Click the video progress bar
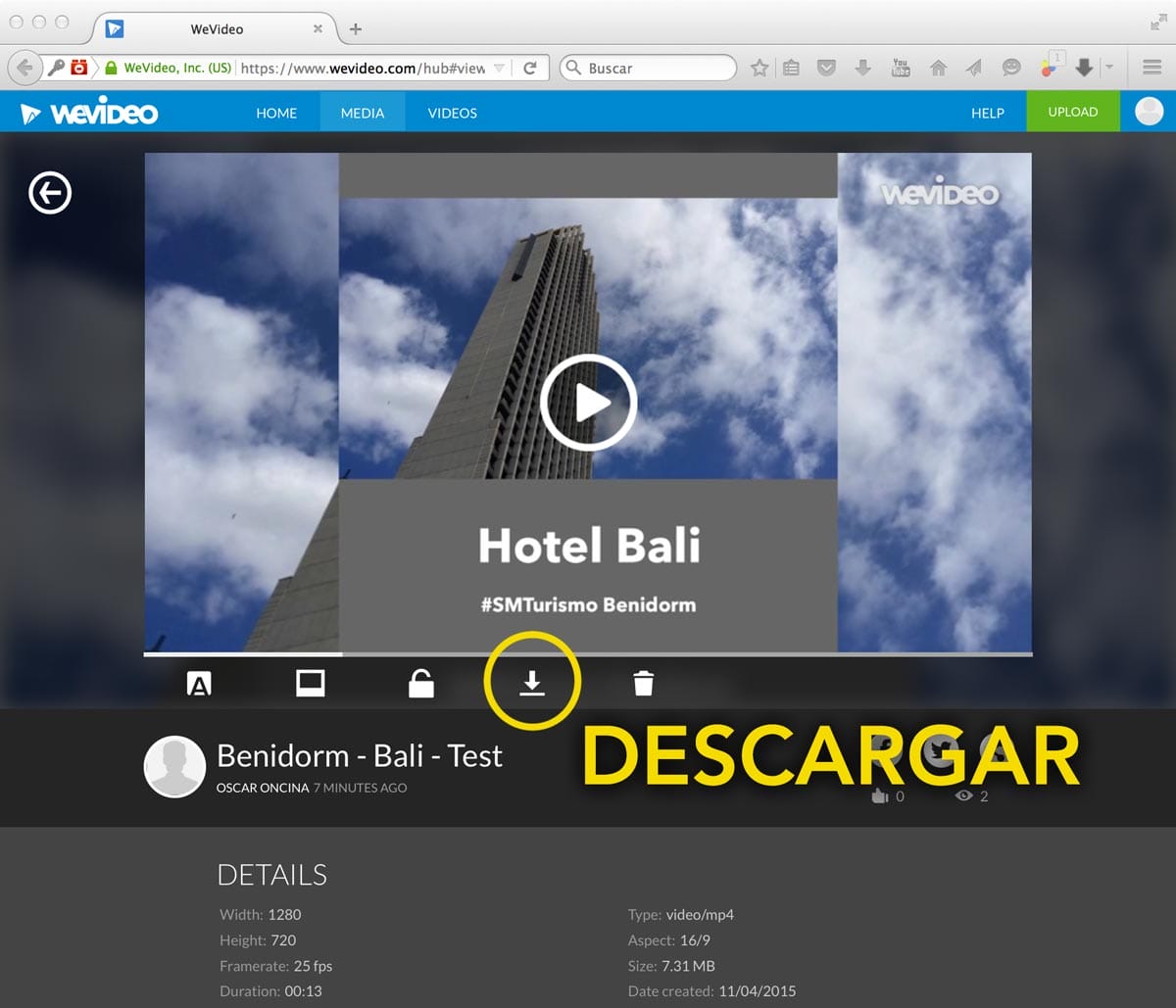Image resolution: width=1176 pixels, height=1008 pixels. [x=588, y=651]
